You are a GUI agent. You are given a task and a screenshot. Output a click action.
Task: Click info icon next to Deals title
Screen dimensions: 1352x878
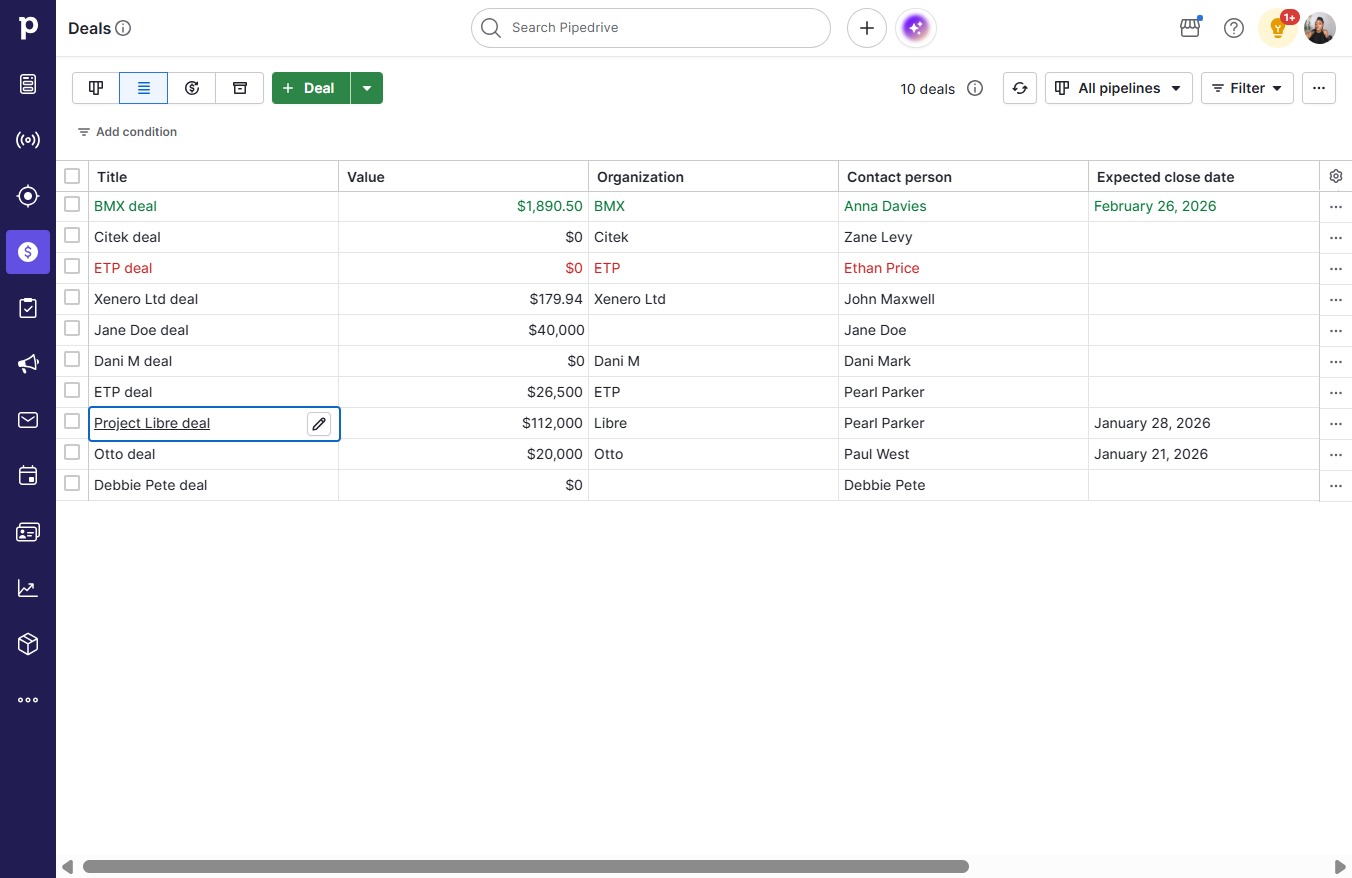point(123,28)
